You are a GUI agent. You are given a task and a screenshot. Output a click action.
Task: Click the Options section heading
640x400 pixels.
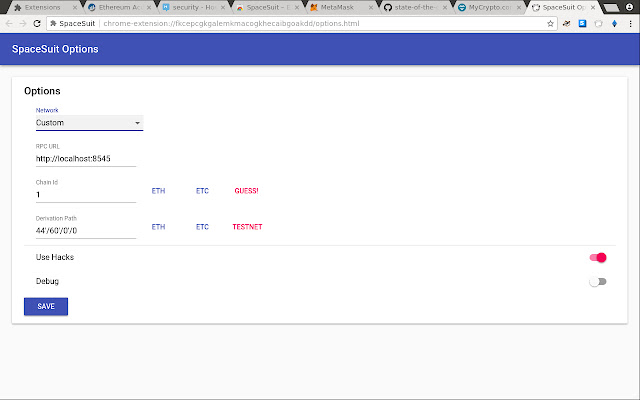pos(42,91)
